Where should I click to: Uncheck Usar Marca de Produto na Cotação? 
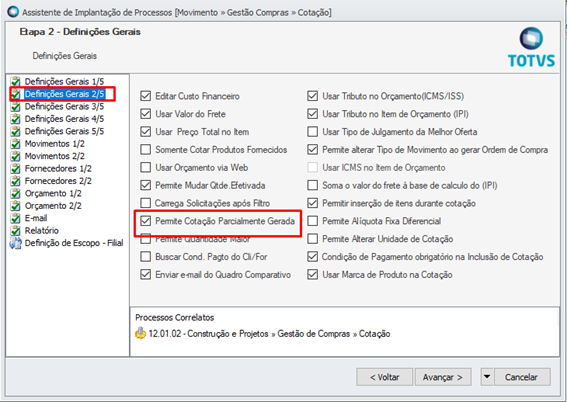(312, 274)
